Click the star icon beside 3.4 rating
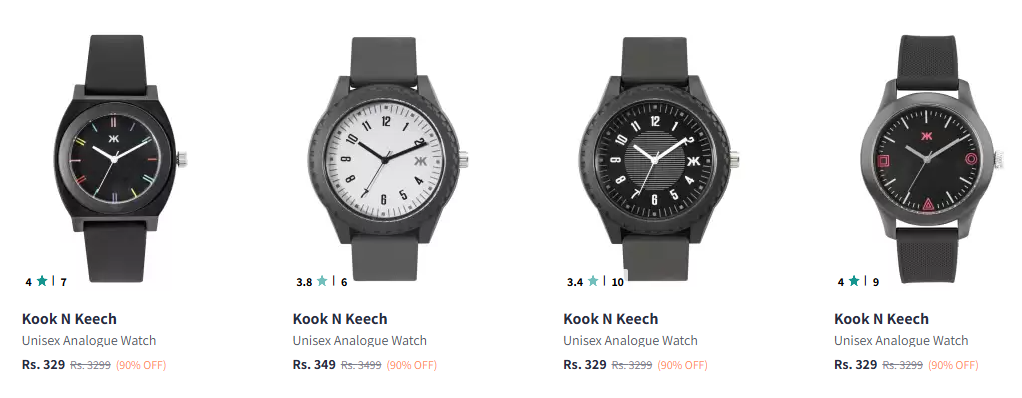The image size is (1022, 398). pyautogui.click(x=592, y=281)
